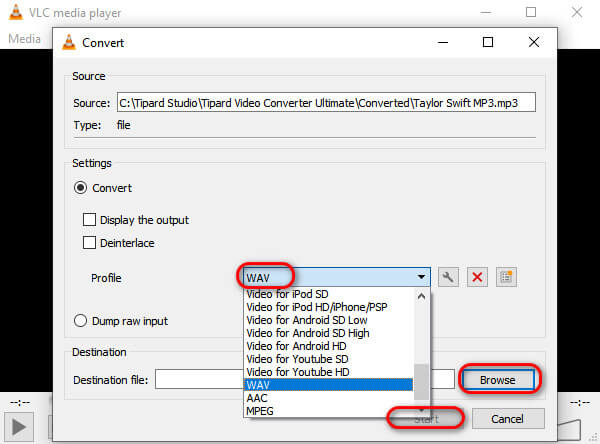Open the Media menu
Screen dimensions: 600x444
click(24, 38)
